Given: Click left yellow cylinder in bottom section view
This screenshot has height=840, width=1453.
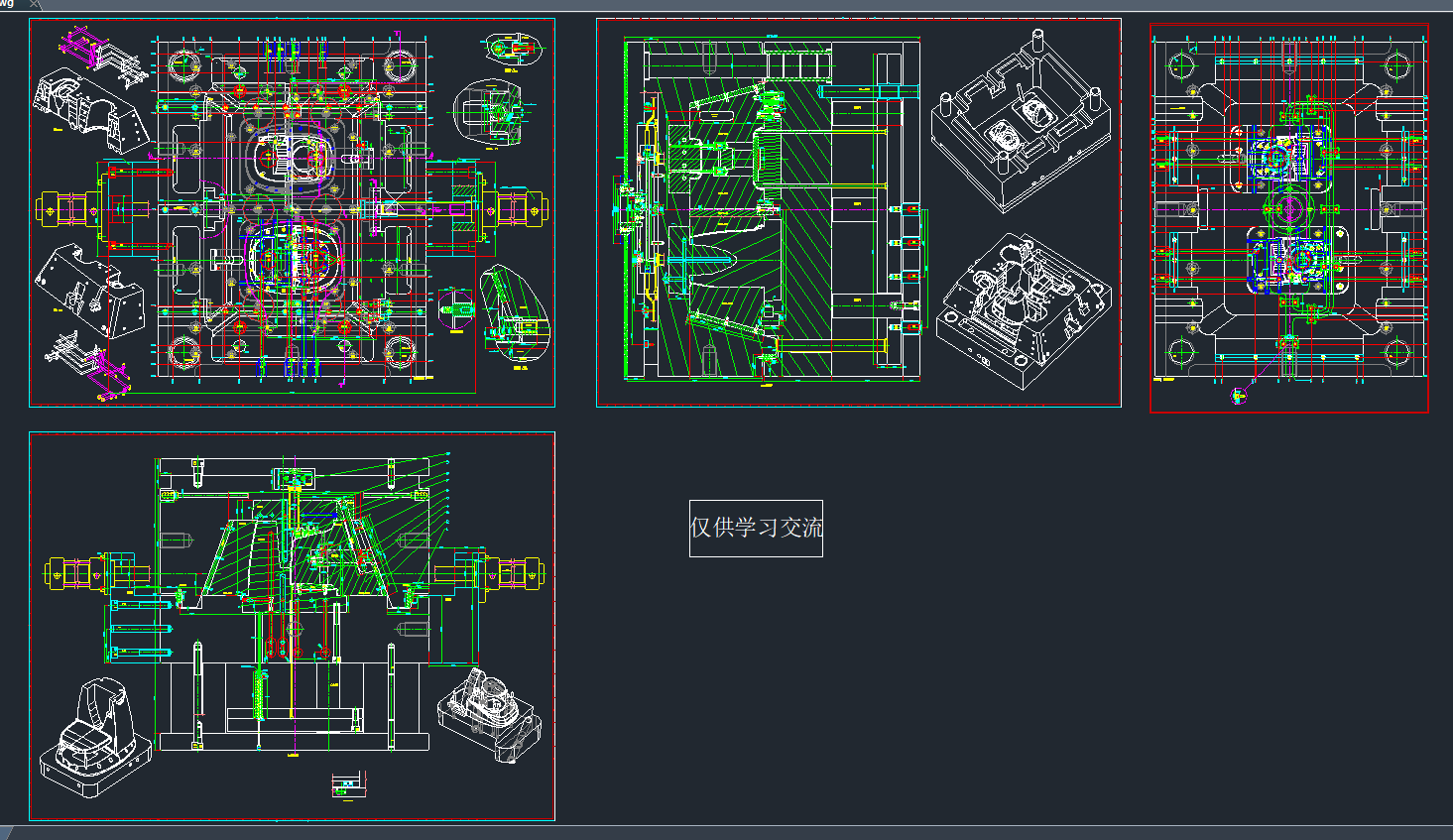Looking at the screenshot, I should 74,573.
